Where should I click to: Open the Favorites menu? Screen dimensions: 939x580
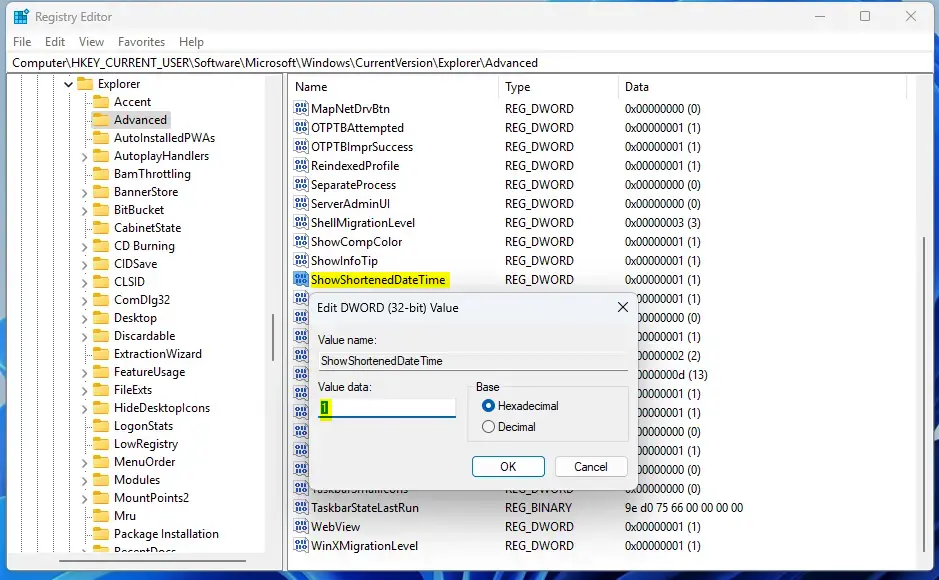[141, 42]
